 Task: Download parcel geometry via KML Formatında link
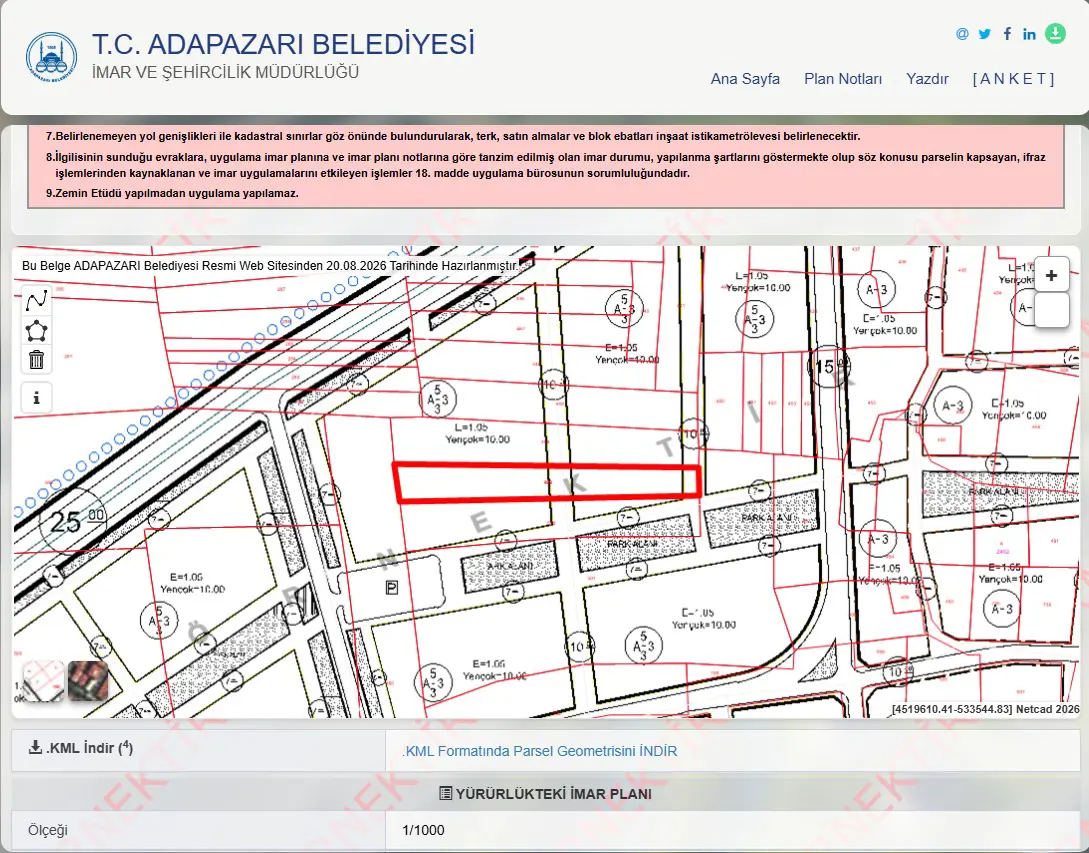point(540,751)
